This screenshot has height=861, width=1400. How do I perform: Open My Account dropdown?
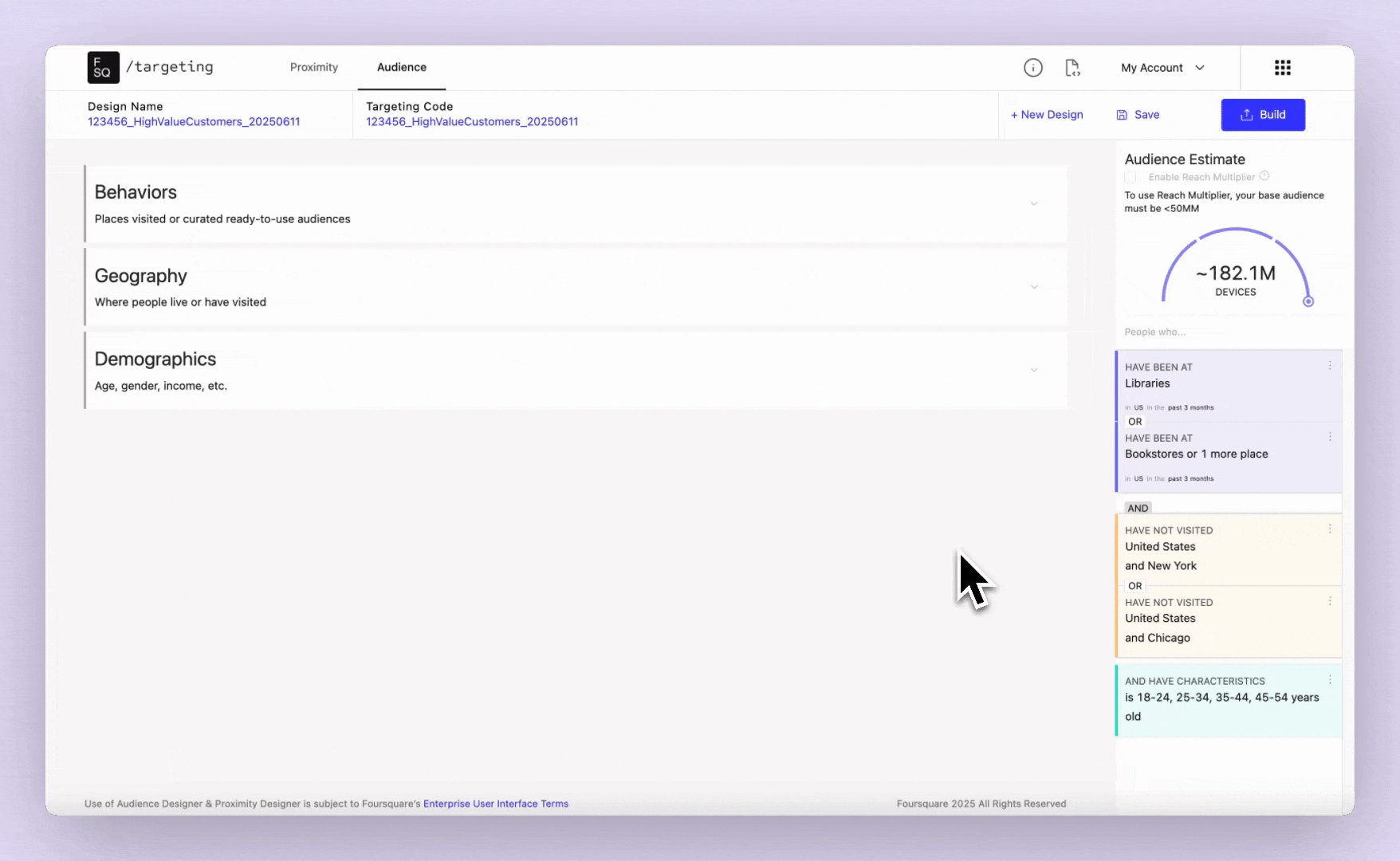(x=1162, y=68)
